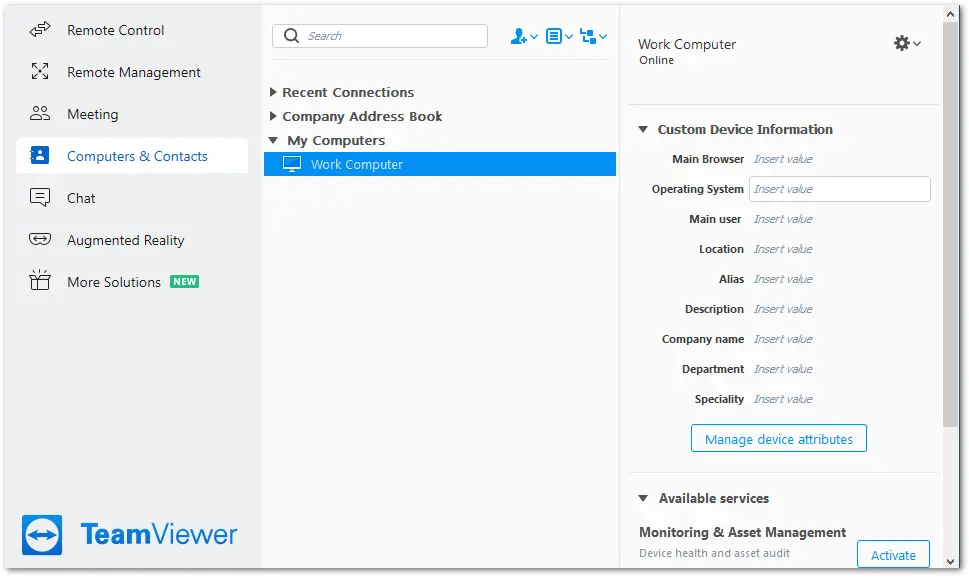Click the add contact person icon
The height and width of the screenshot is (577, 969).
click(518, 36)
